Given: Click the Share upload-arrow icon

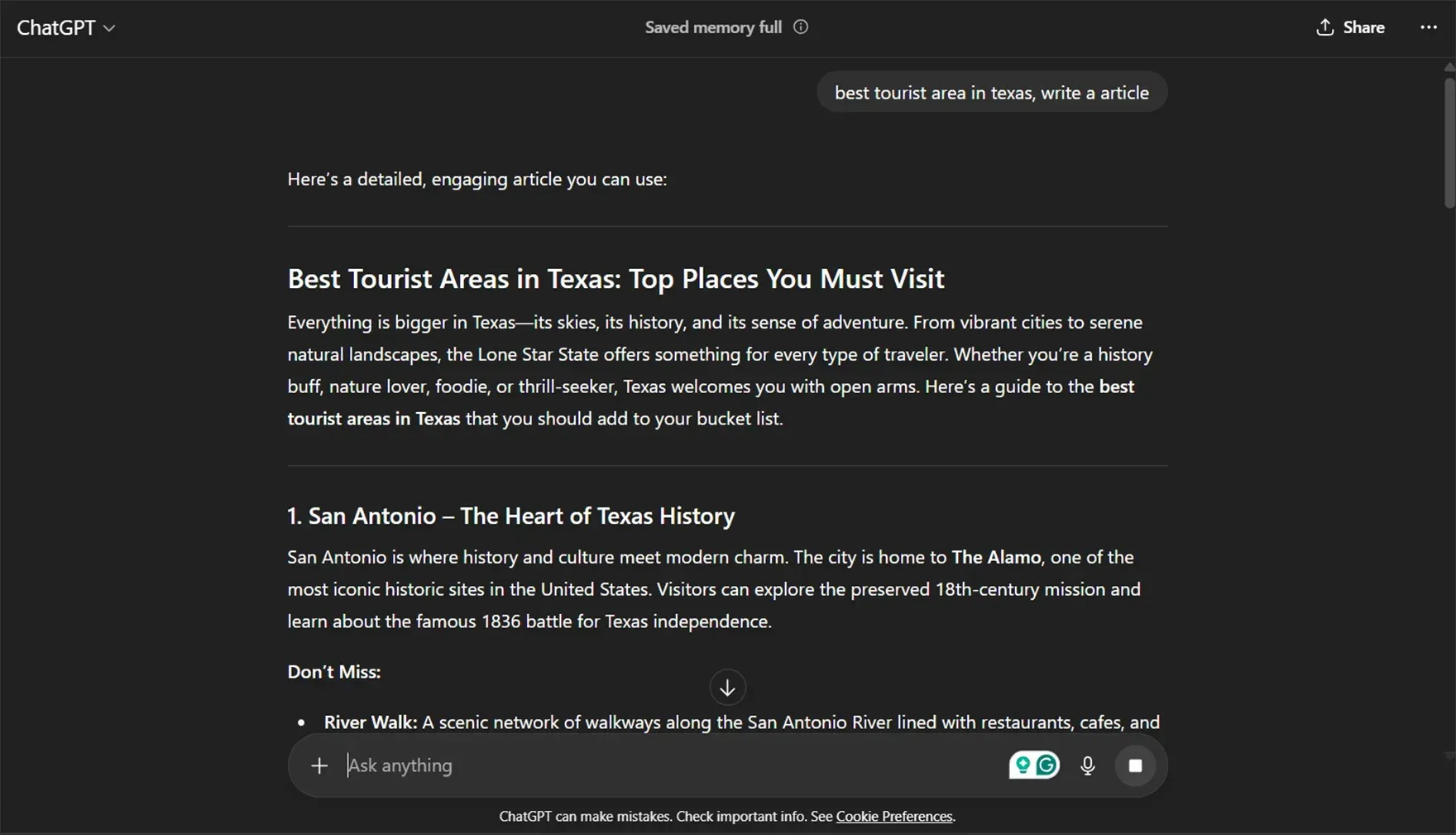Looking at the screenshot, I should (1323, 26).
